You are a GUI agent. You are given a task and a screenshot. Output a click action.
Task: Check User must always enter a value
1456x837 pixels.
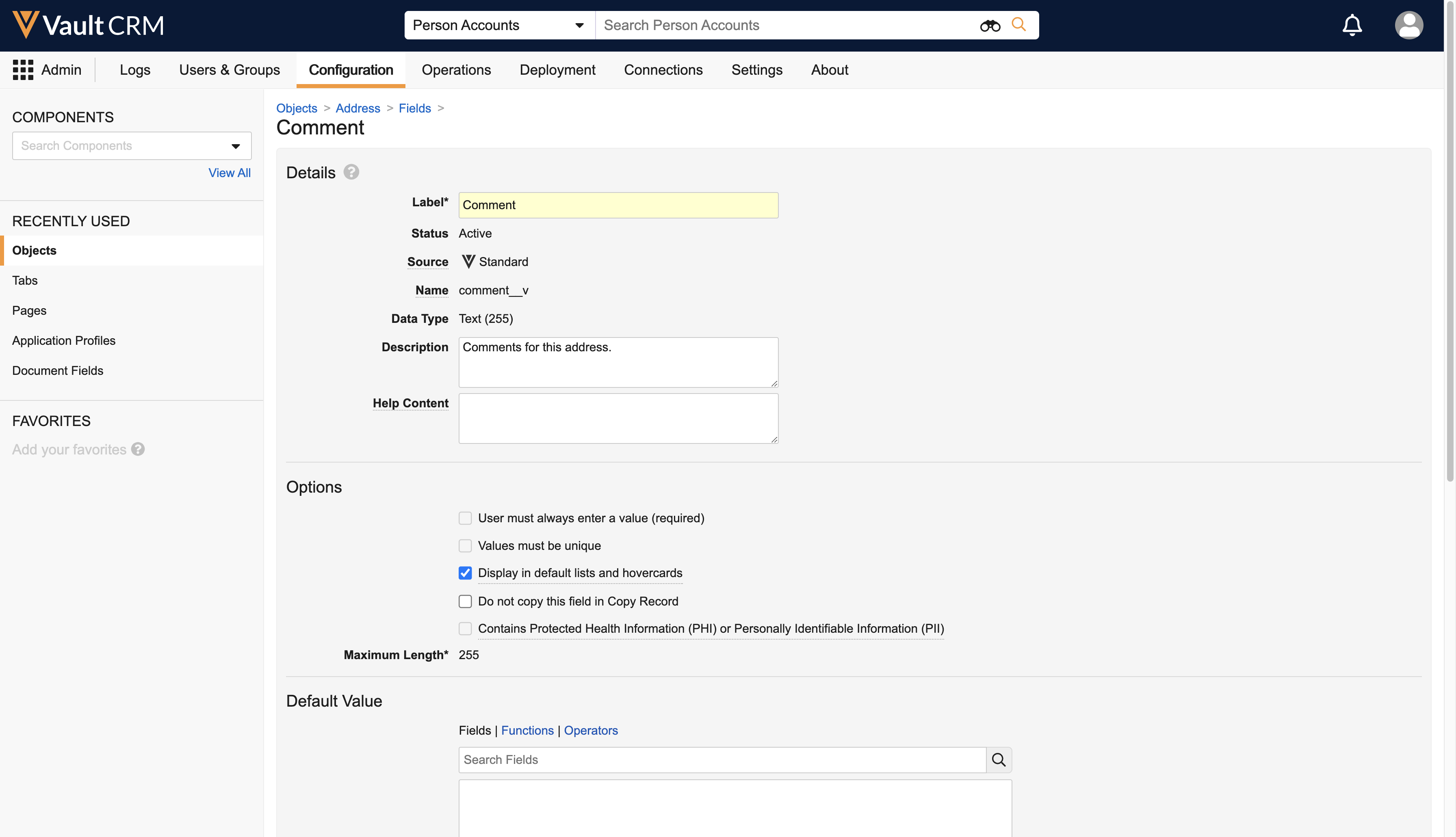(x=465, y=518)
